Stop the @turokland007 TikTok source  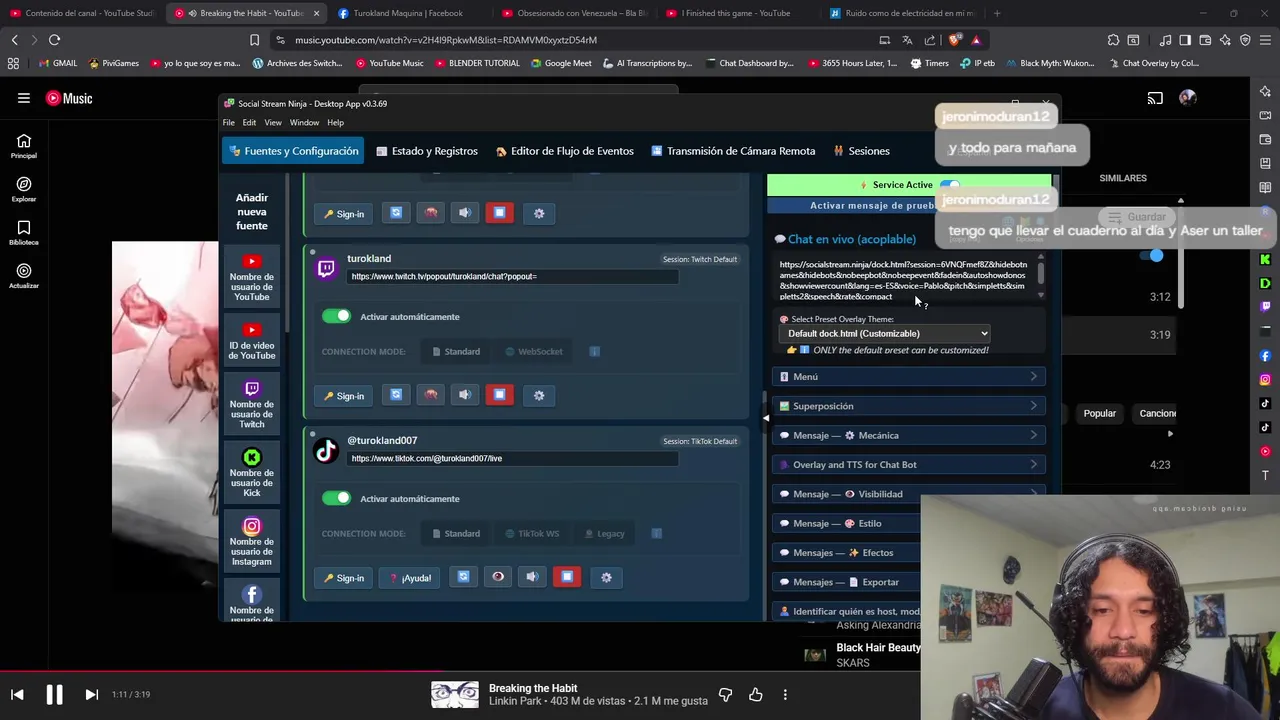coord(567,577)
